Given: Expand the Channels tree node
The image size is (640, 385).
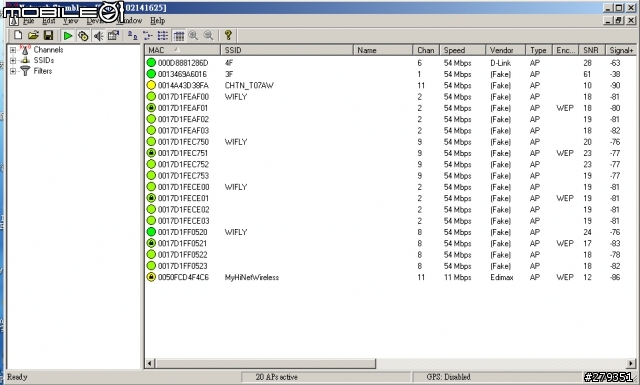Looking at the screenshot, I should (x=13, y=50).
